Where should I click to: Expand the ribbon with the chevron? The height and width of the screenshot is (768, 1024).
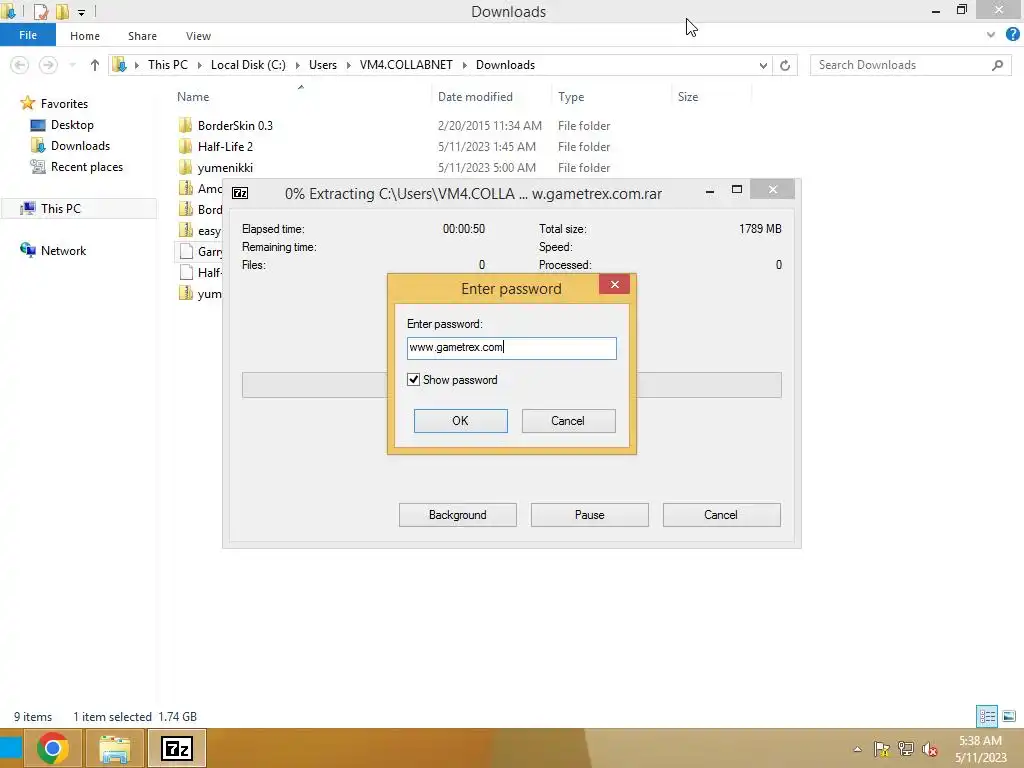991,35
